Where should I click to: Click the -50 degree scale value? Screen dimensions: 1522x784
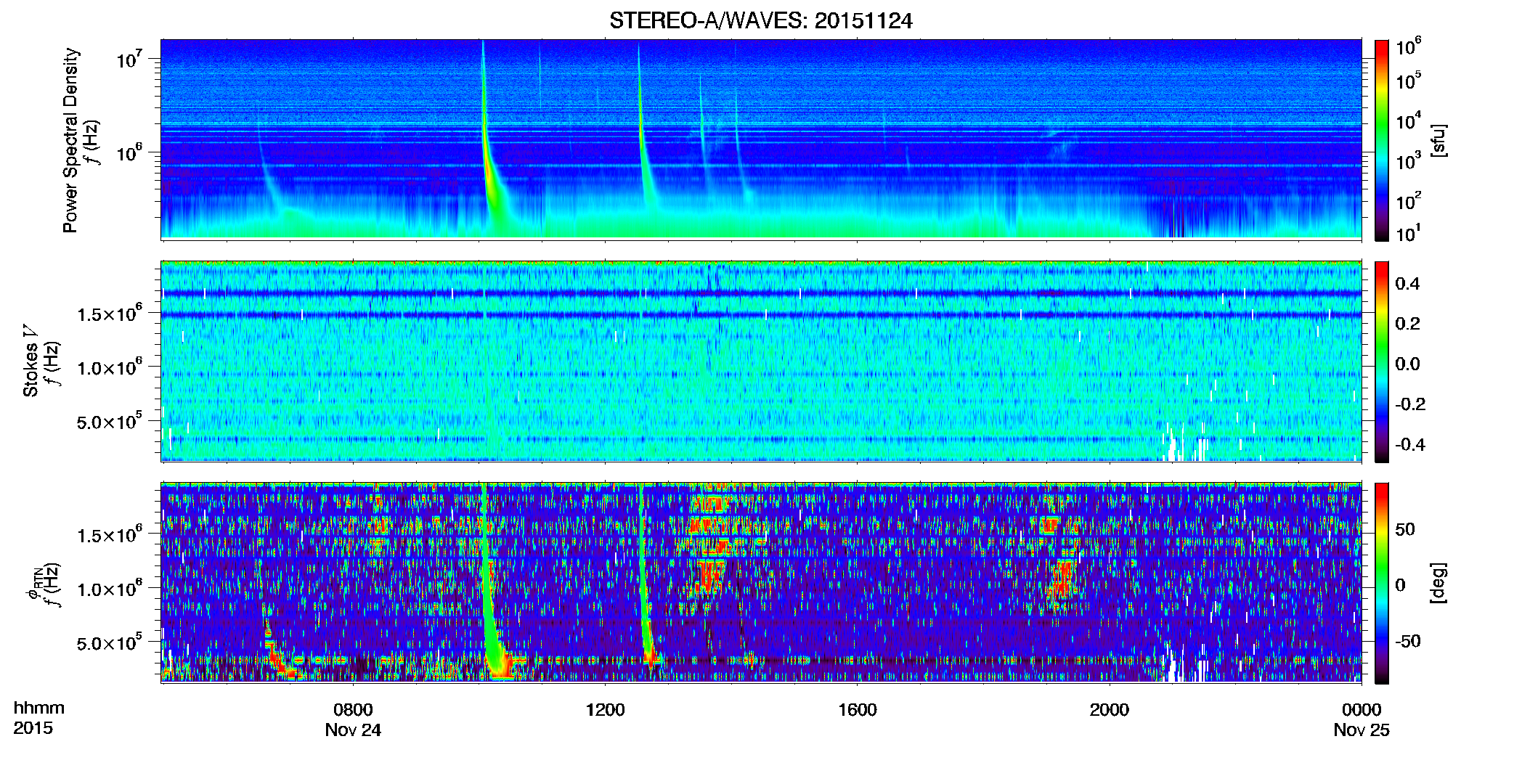pyautogui.click(x=1407, y=641)
